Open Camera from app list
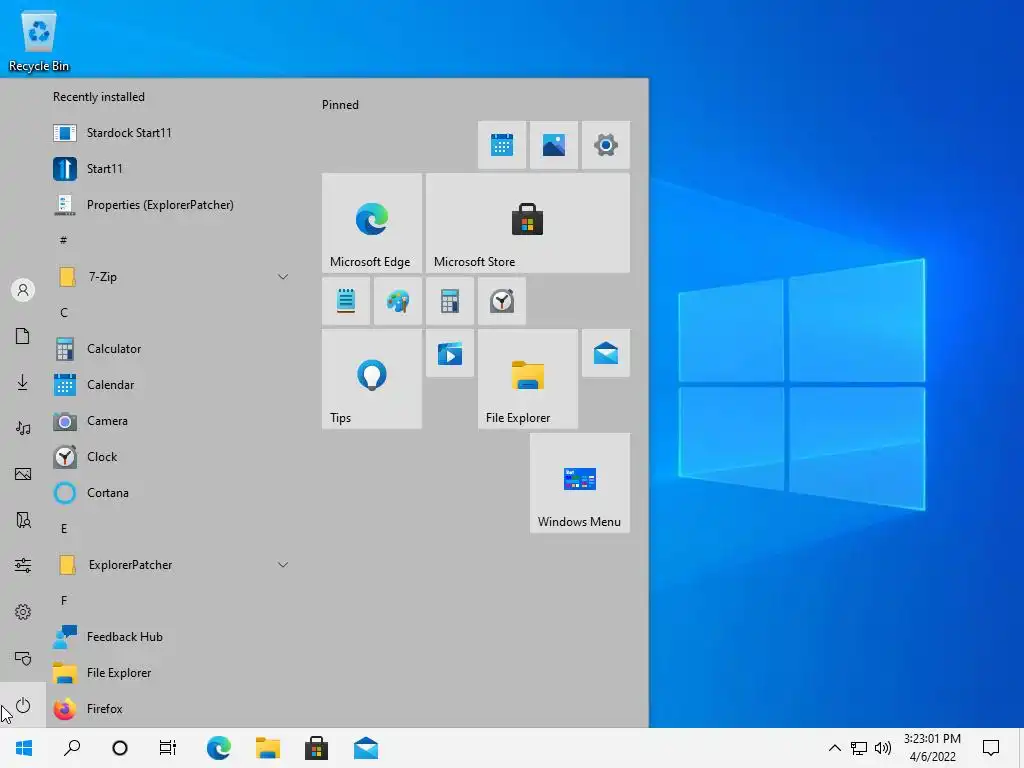Screen dimensions: 1024x768 [x=170, y=421]
